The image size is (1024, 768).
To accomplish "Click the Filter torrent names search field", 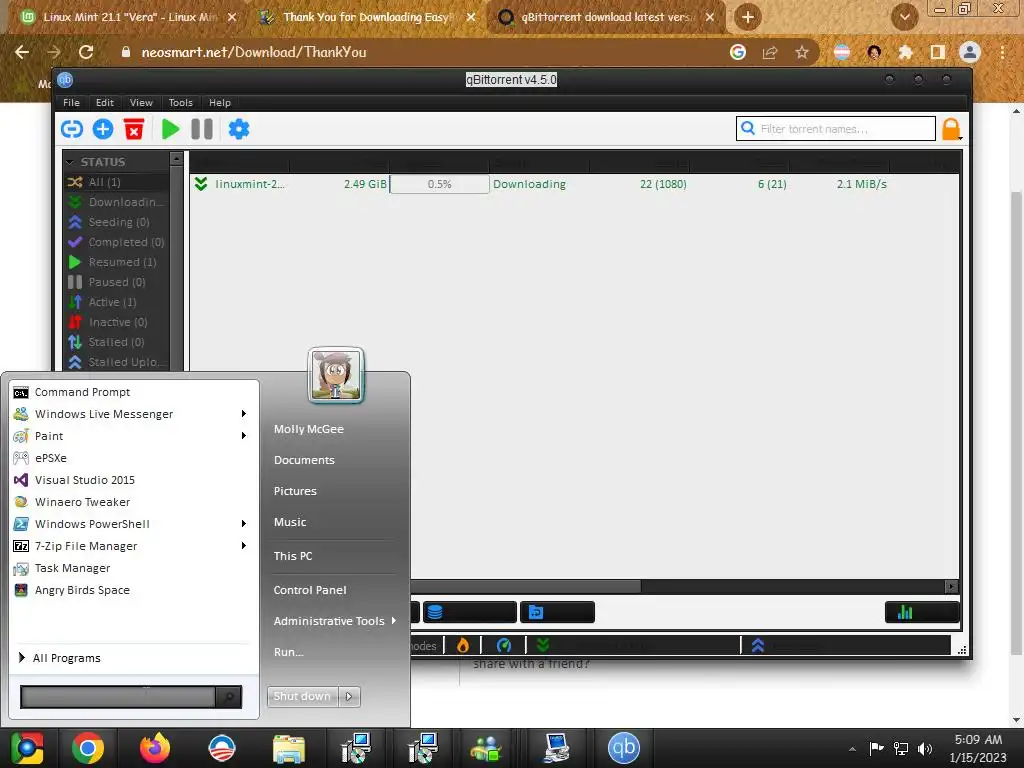I will pyautogui.click(x=836, y=129).
